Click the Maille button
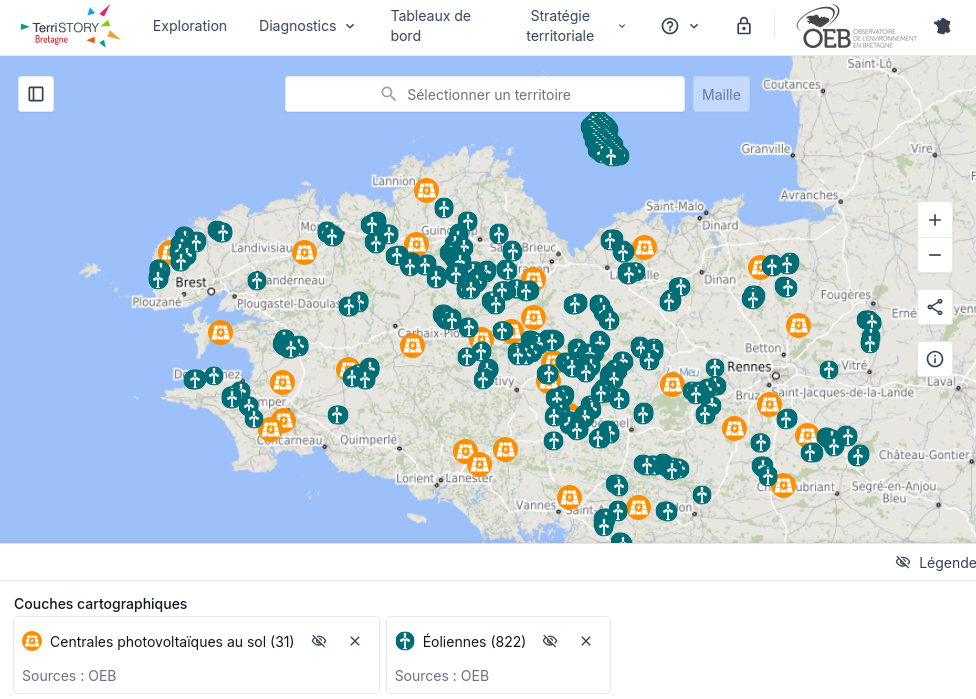Screen dimensions: 976x699 pos(721,95)
